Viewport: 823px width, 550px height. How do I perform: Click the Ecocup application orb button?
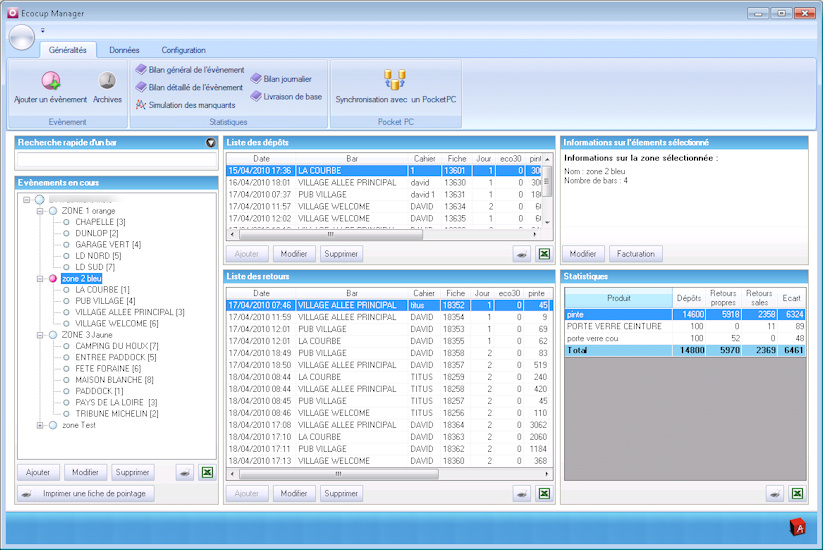[21, 37]
